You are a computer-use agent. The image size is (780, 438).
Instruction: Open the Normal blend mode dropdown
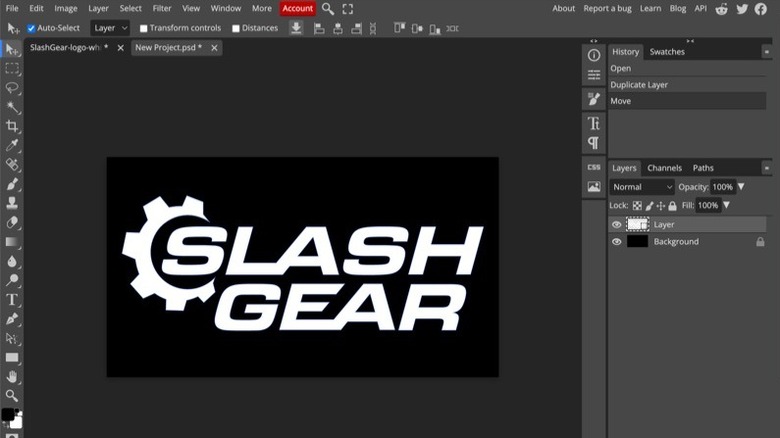pyautogui.click(x=642, y=187)
